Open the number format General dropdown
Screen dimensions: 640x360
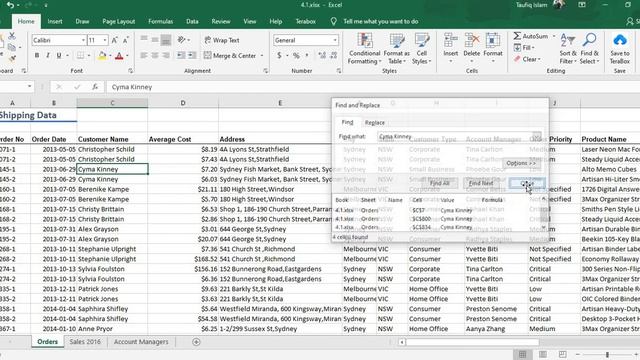pyautogui.click(x=335, y=40)
